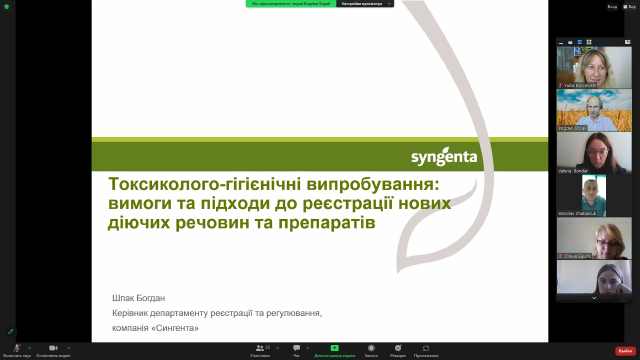The image size is (640, 360).
Task: Expand participants options arrow
Action: click(278, 348)
